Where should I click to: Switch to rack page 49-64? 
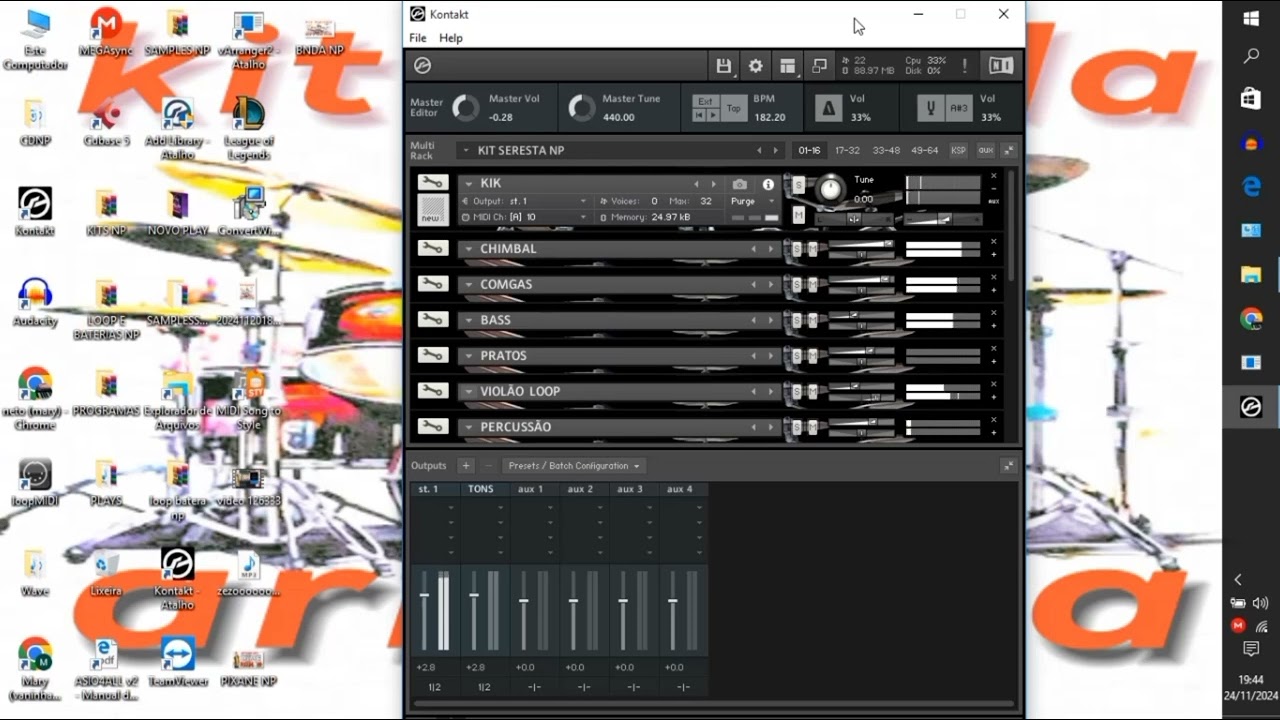point(925,150)
